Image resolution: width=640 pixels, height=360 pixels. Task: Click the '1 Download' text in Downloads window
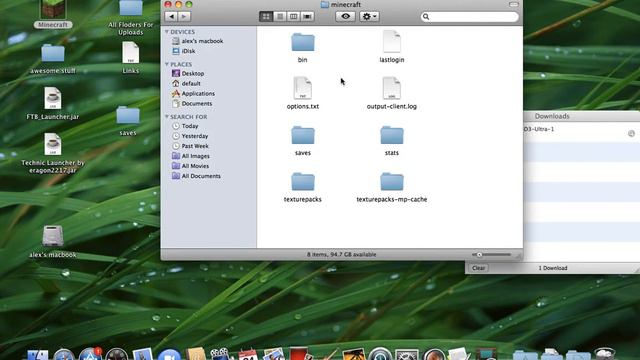[553, 268]
